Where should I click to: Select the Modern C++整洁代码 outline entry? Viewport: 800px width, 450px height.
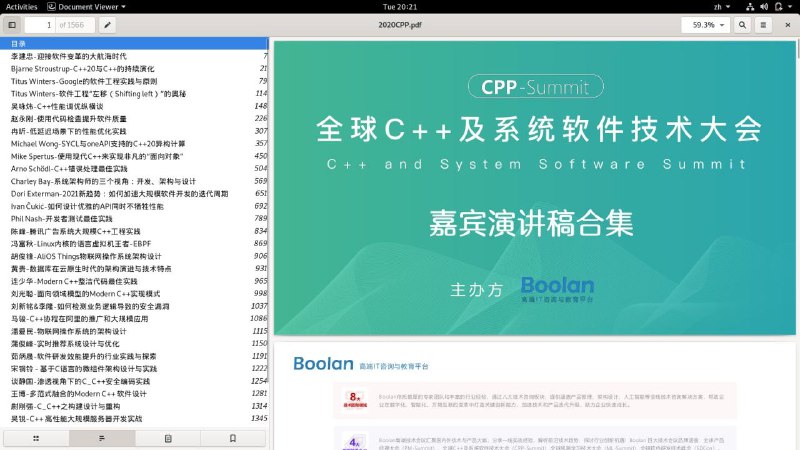point(134,281)
